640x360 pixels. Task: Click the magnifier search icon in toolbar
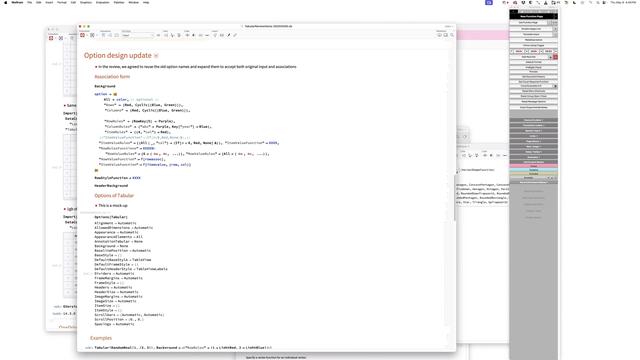451,36
